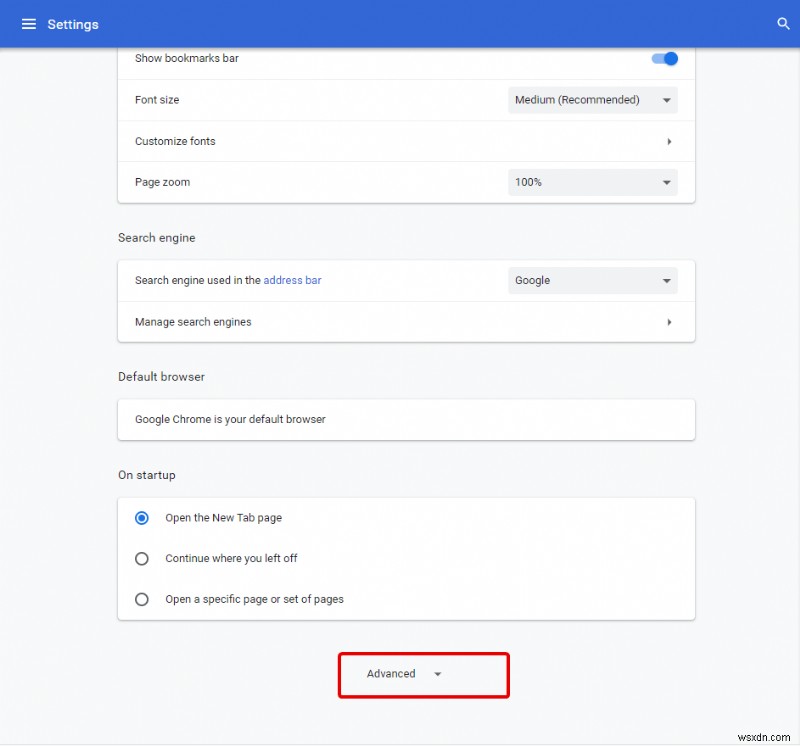Open the Settings hamburger menu

(29, 24)
